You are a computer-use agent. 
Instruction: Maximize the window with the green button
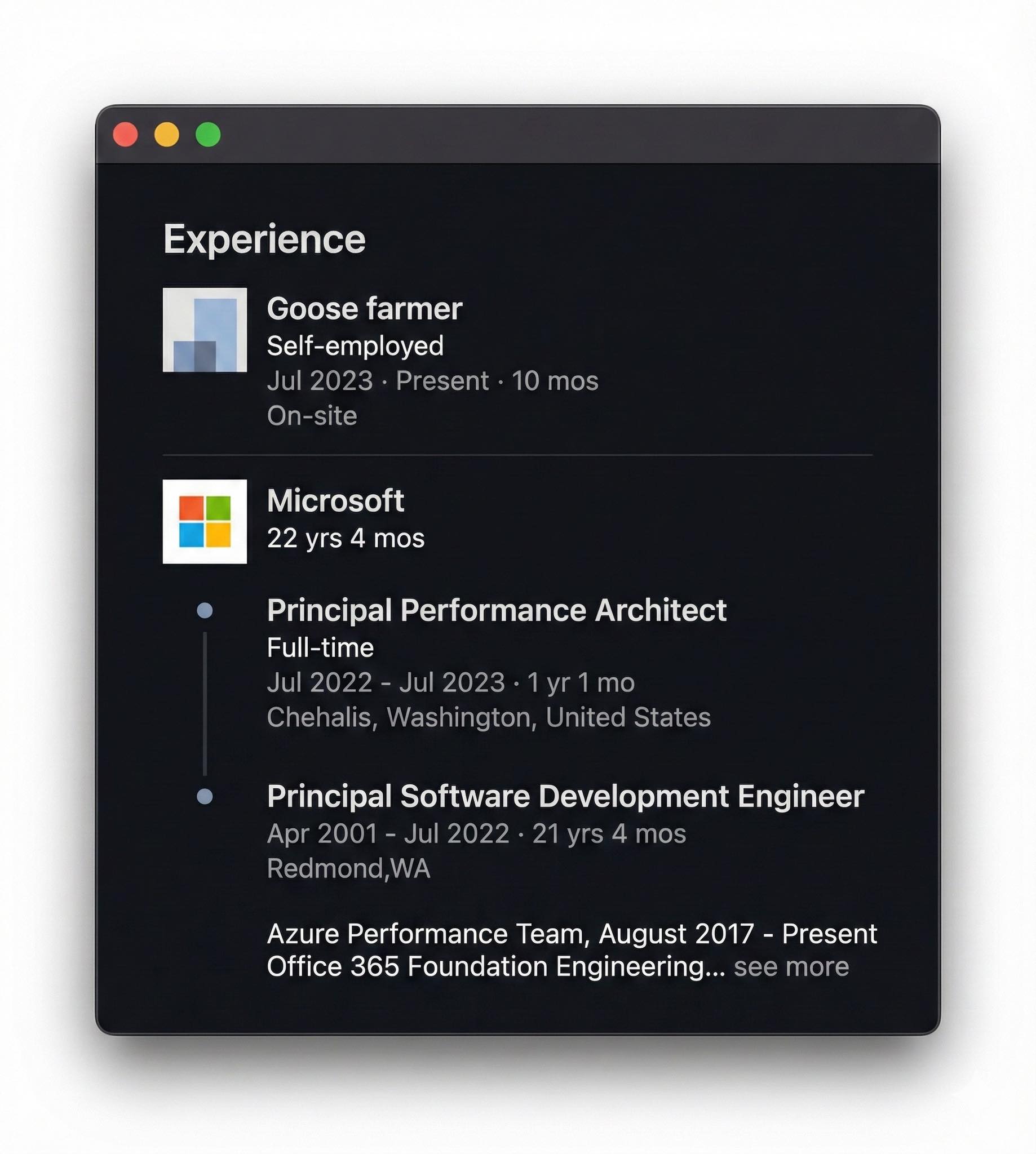(209, 135)
